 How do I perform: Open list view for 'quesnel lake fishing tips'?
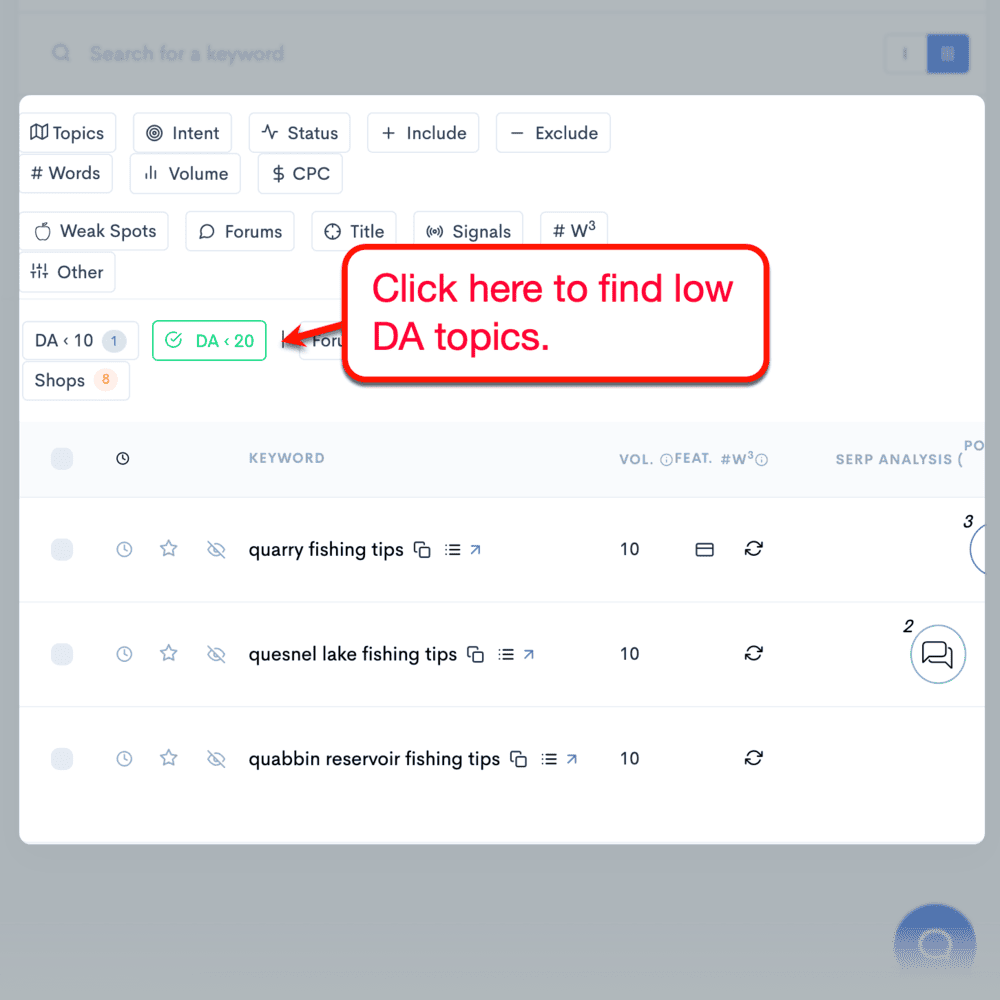click(x=506, y=654)
